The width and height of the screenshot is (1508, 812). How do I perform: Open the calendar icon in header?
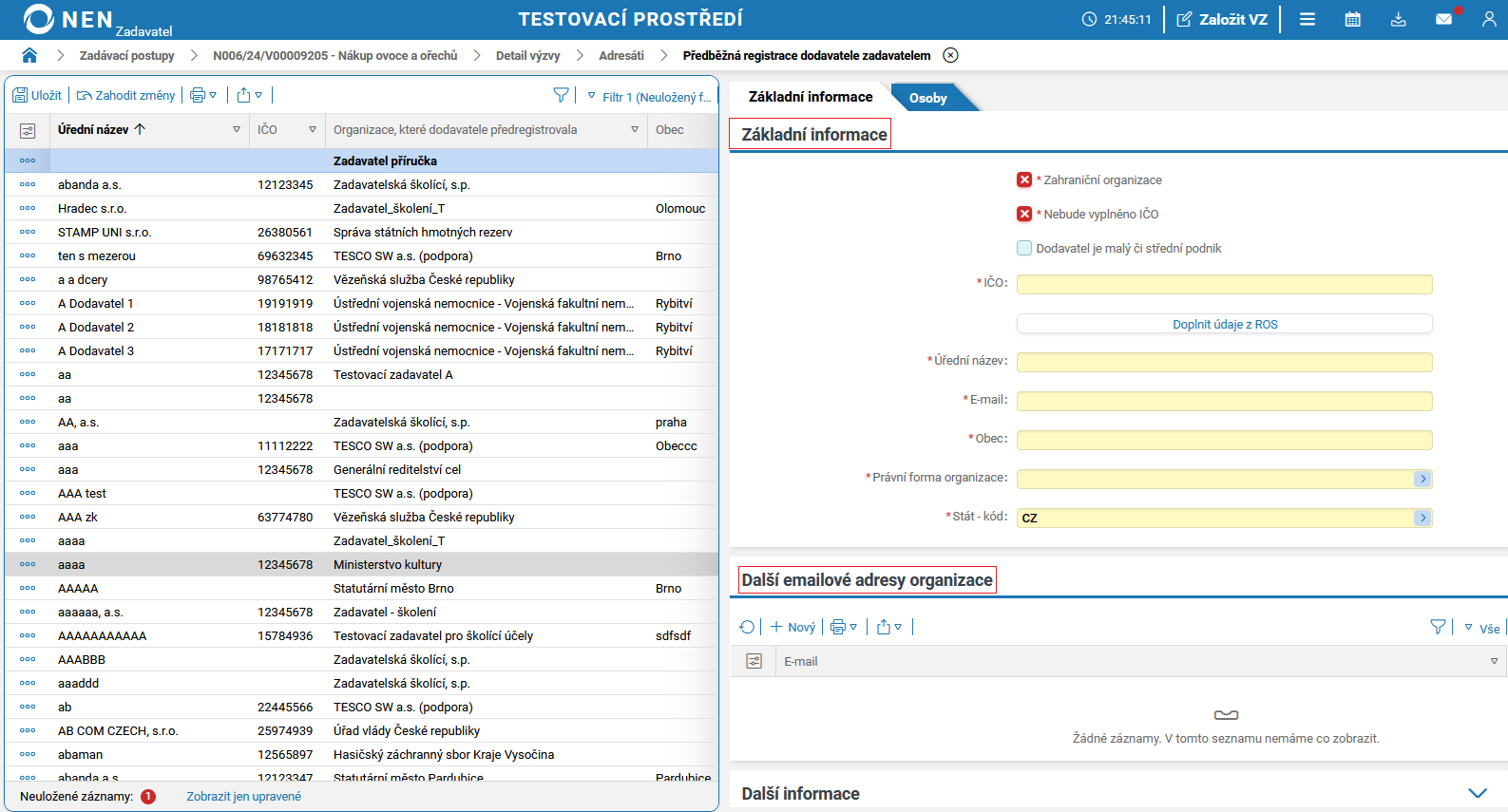coord(1352,19)
